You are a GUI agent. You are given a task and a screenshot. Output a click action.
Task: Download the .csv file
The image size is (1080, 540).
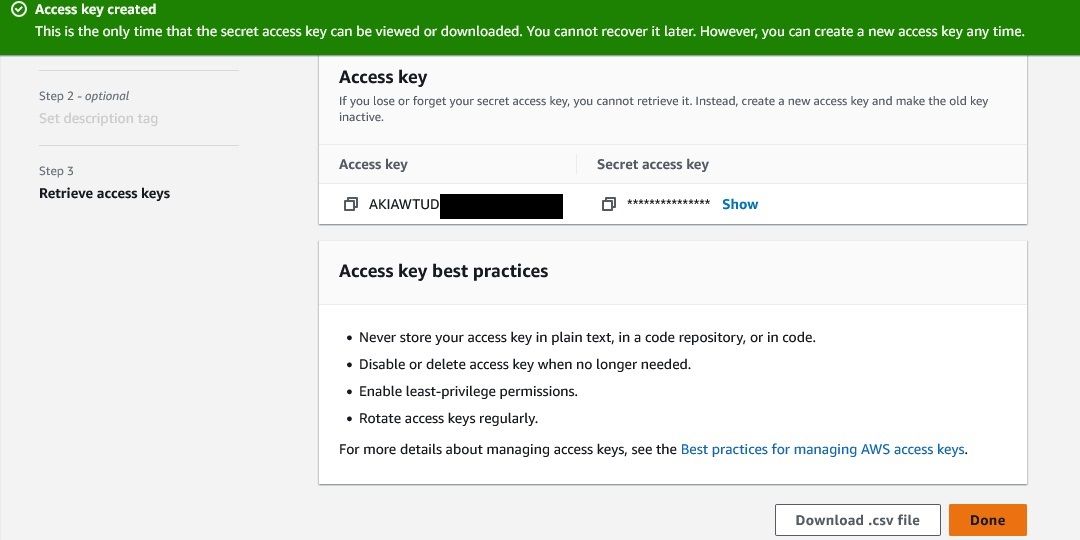857,520
